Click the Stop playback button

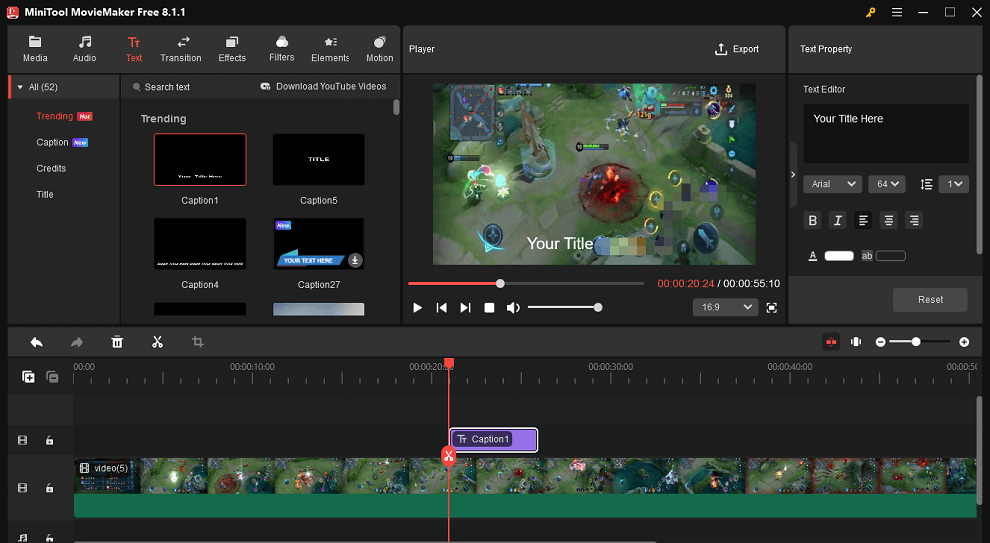click(x=489, y=308)
